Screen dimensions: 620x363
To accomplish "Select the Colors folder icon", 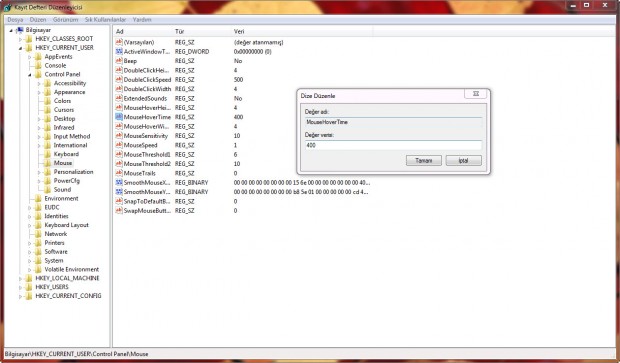I will coord(47,101).
